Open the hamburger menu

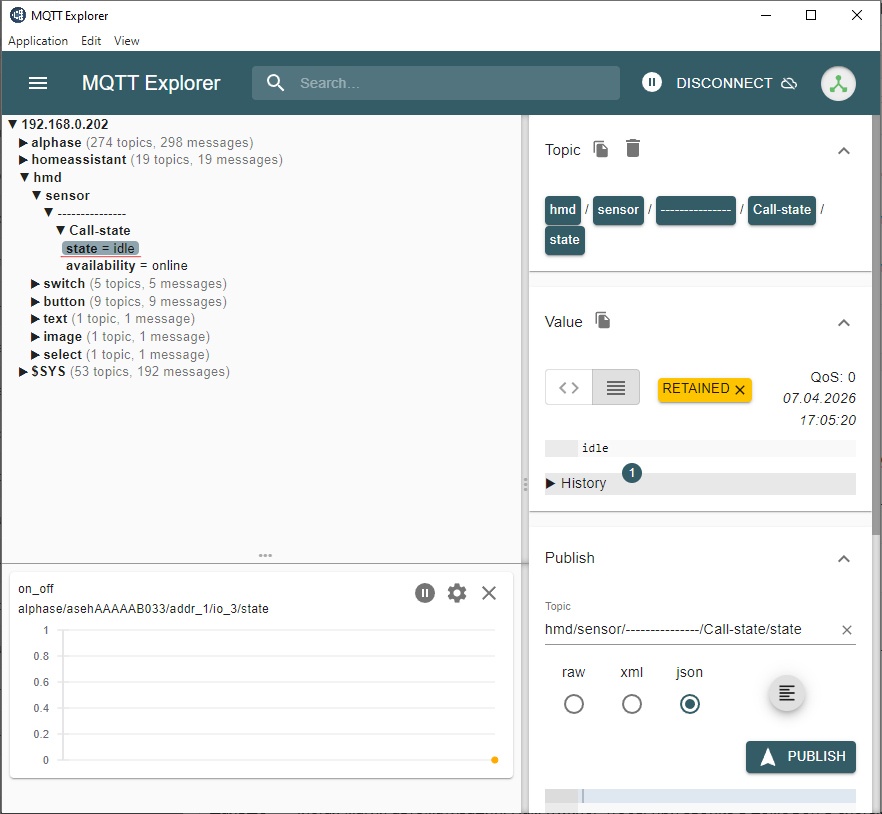38,83
